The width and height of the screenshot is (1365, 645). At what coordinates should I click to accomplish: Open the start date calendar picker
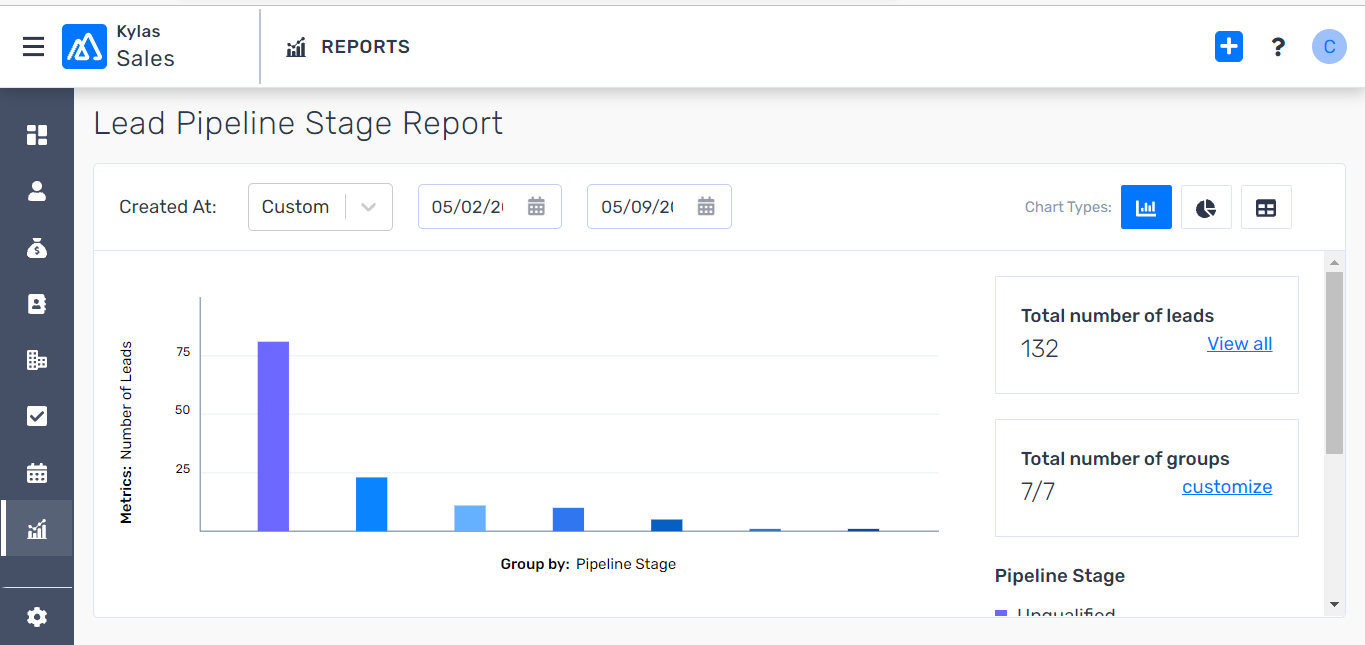click(x=536, y=207)
